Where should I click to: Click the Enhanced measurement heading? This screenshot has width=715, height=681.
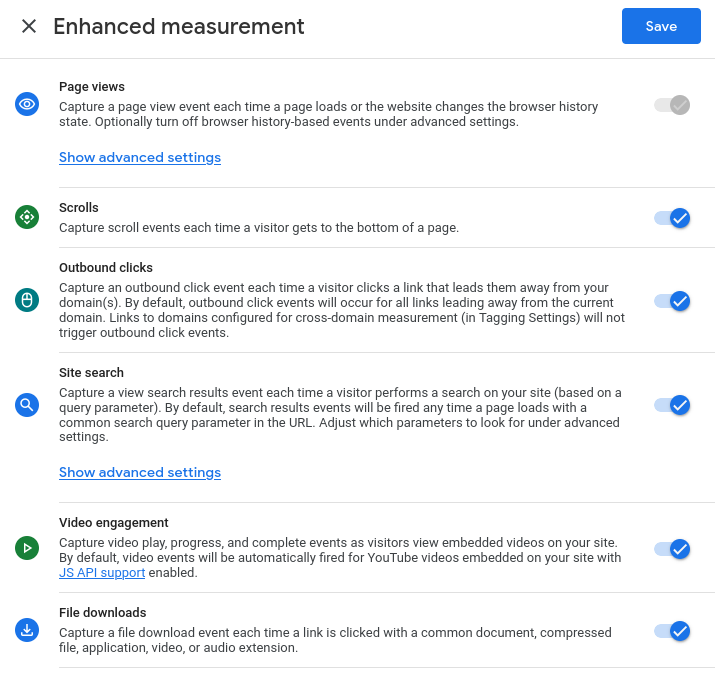[179, 26]
